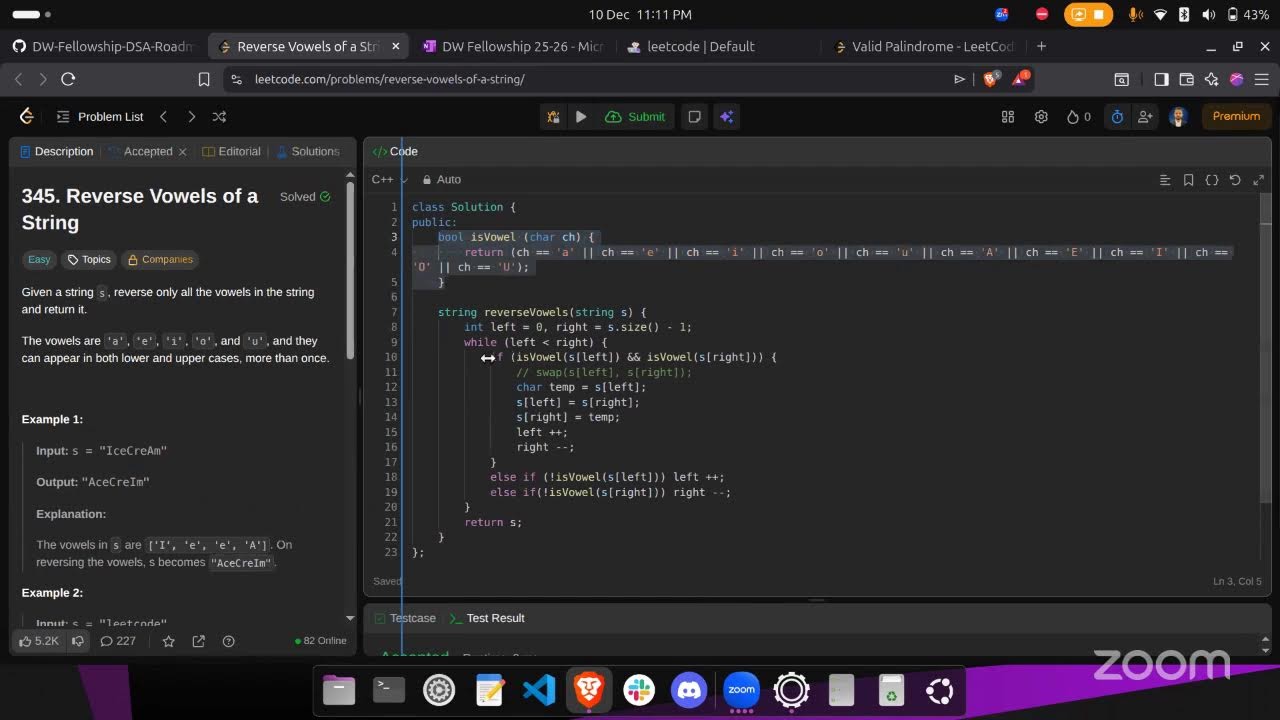Viewport: 1280px width, 720px height.
Task: Click the editor bookmark icon
Action: [x=1188, y=180]
